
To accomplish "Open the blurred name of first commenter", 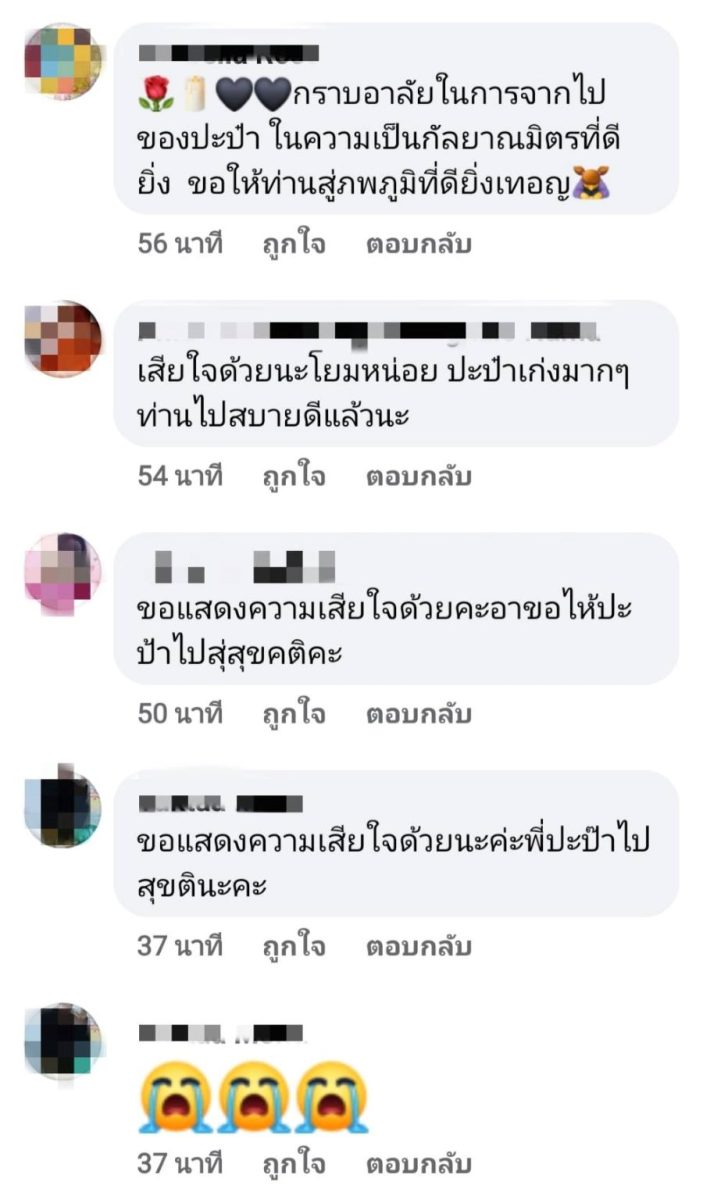I will pyautogui.click(x=228, y=52).
